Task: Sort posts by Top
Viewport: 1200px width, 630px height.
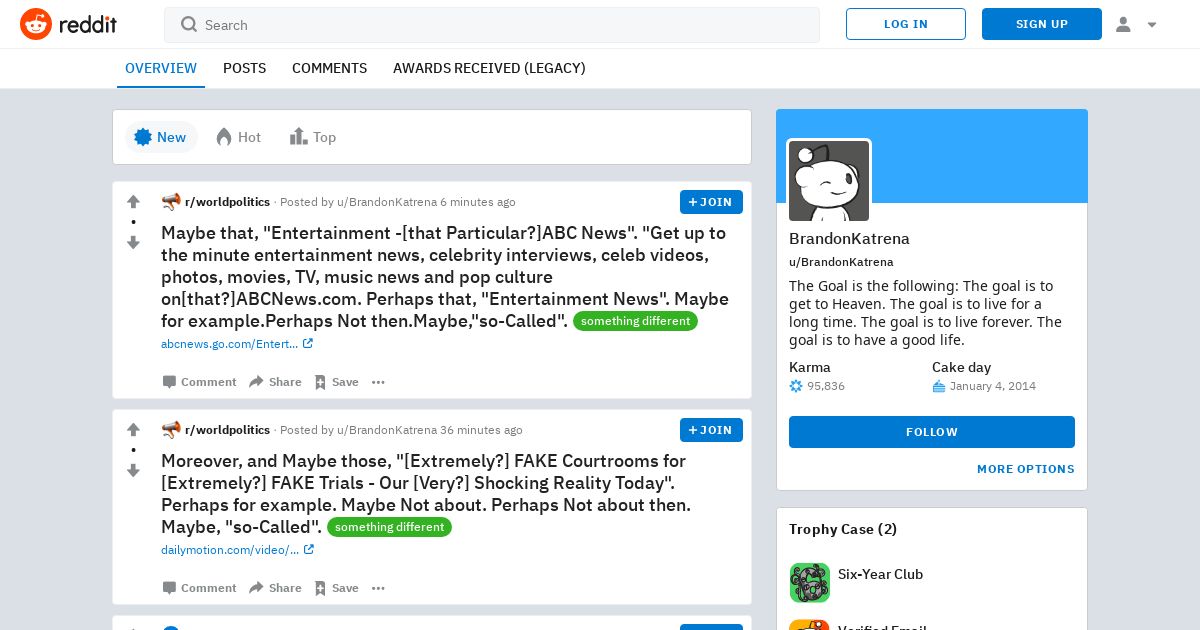Action: [313, 137]
